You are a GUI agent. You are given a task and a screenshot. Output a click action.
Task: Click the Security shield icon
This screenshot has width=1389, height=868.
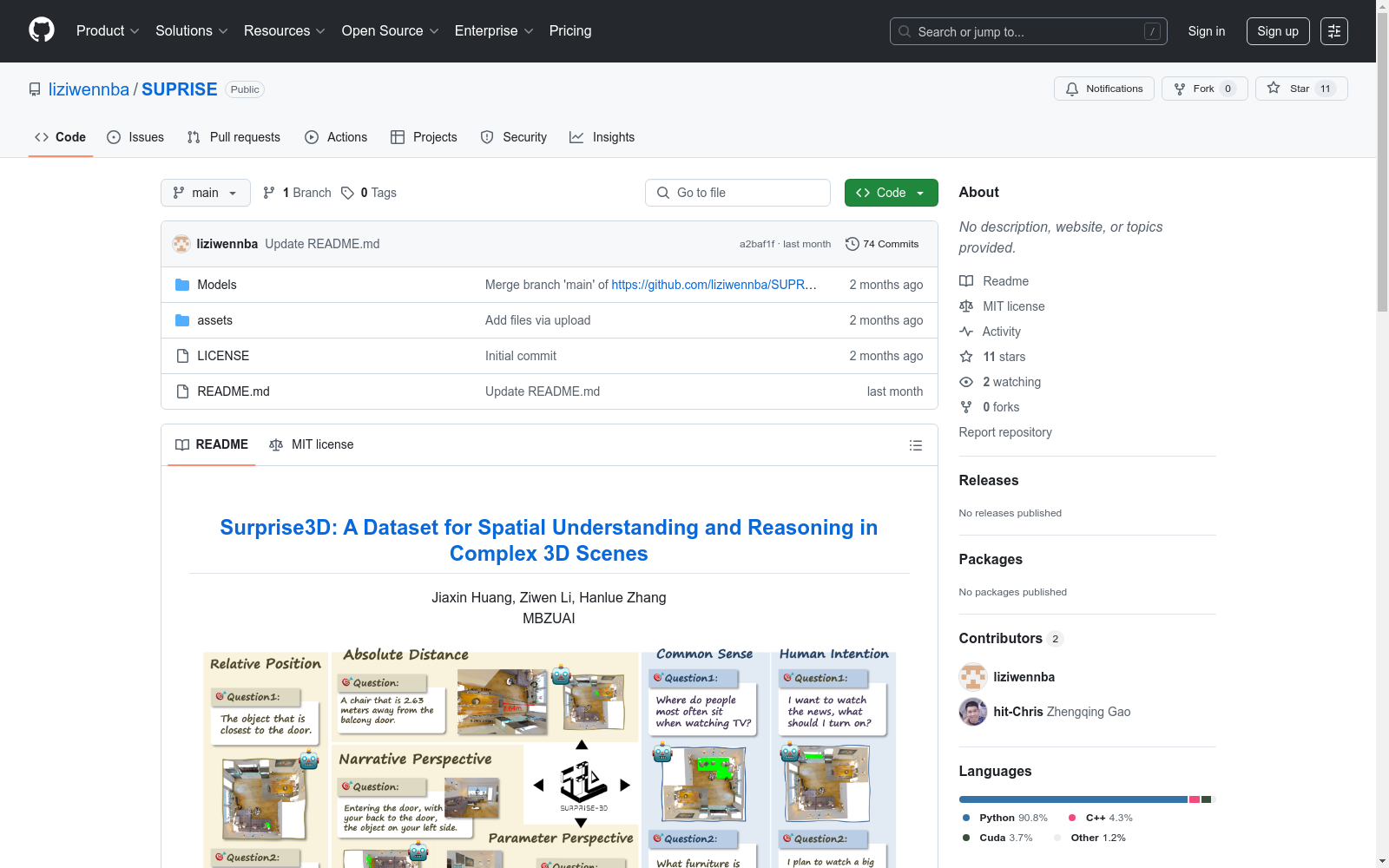pyautogui.click(x=487, y=137)
